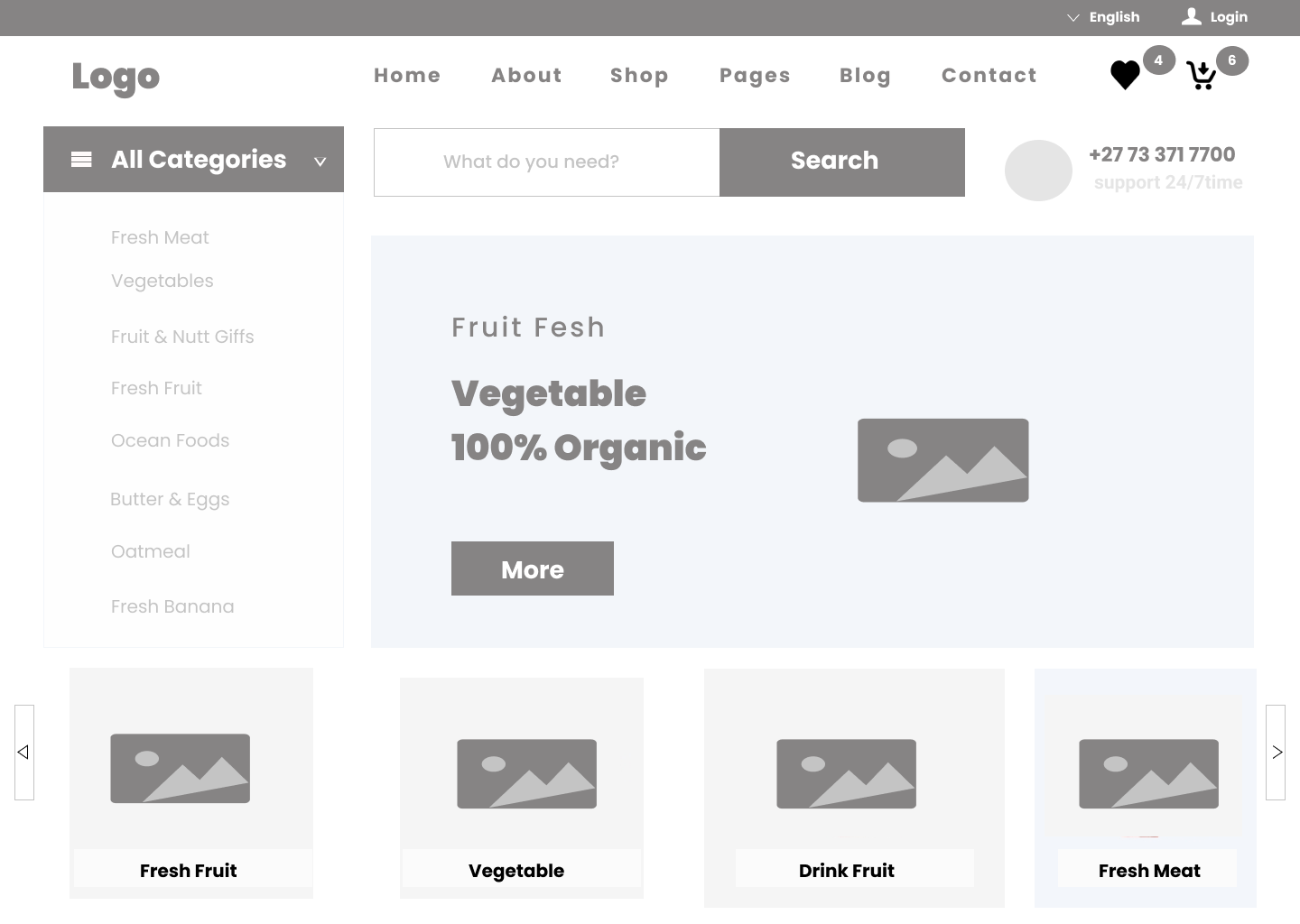Go to the Blog page
The height and width of the screenshot is (924, 1300).
tap(865, 76)
